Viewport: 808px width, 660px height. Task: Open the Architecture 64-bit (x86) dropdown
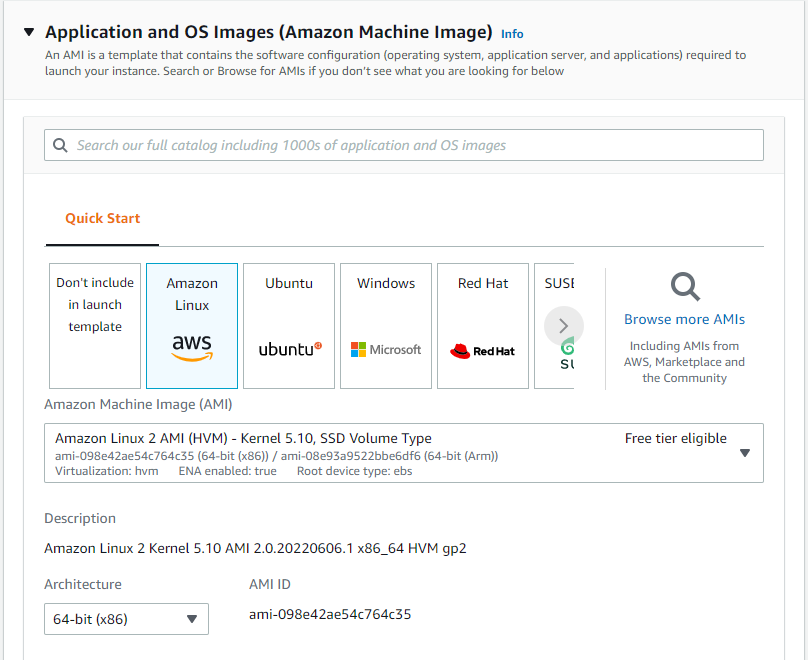pyautogui.click(x=126, y=619)
